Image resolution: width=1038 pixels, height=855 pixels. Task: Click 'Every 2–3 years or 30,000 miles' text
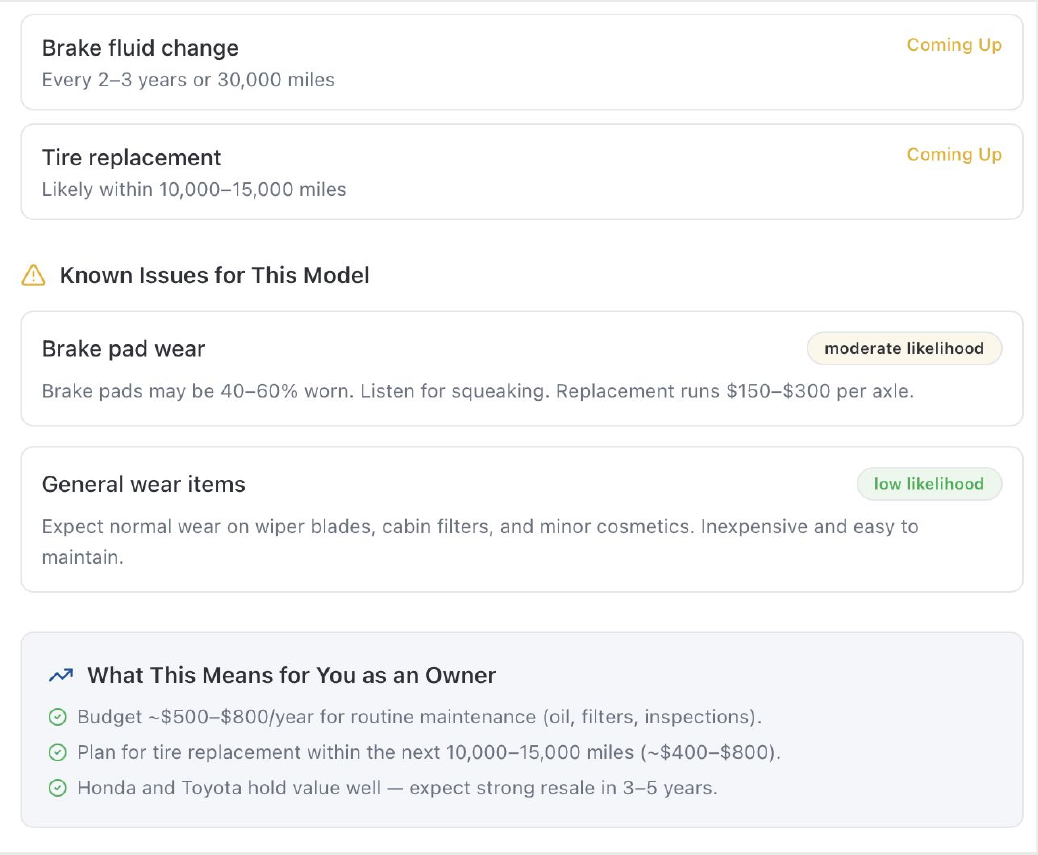188,80
